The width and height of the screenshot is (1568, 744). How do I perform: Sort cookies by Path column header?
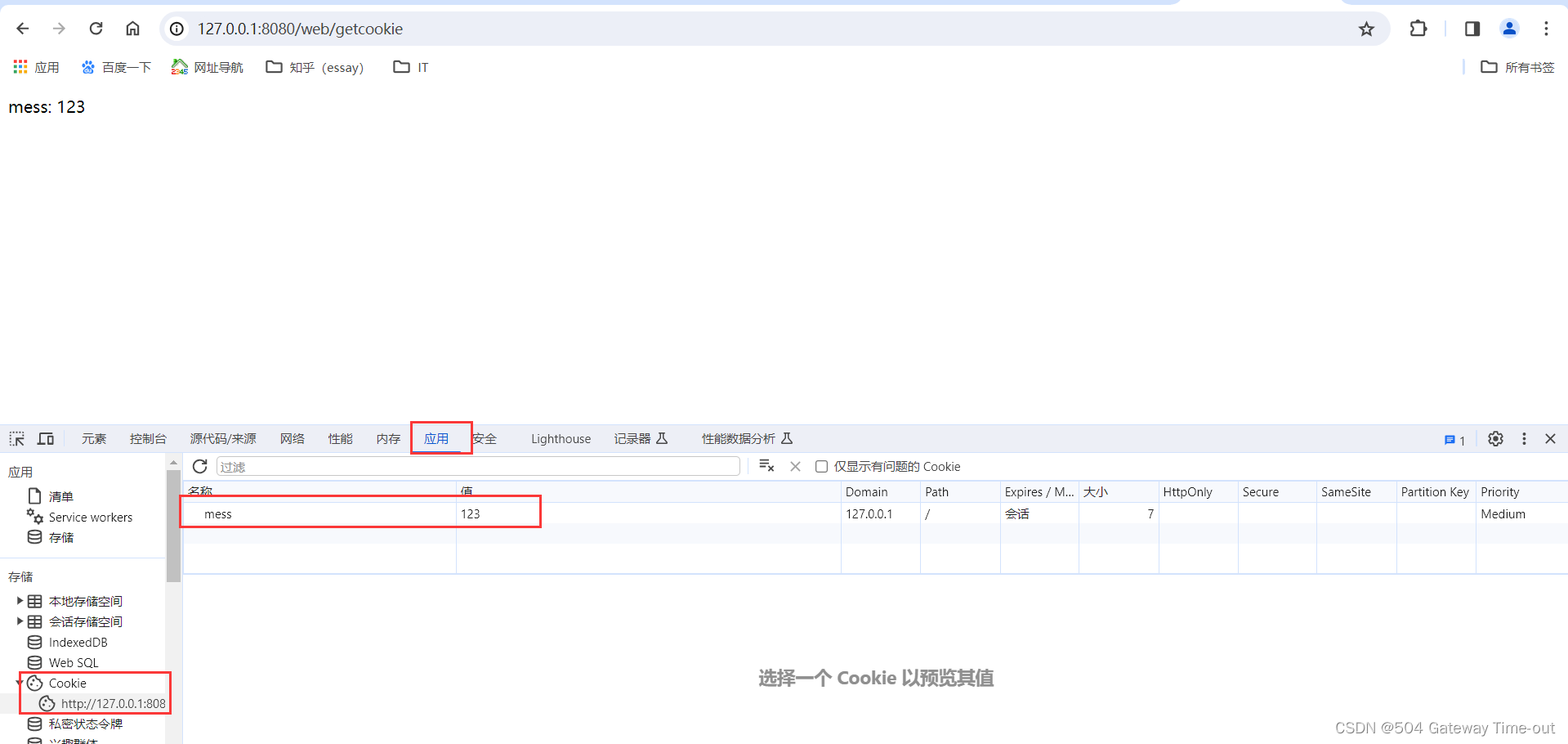(x=960, y=491)
